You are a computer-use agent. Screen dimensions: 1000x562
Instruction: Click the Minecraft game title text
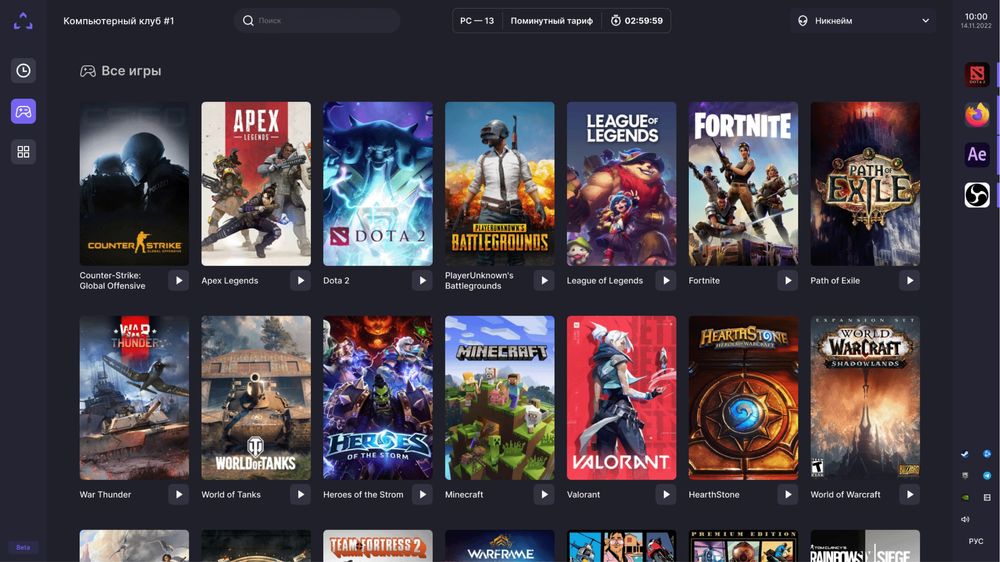(x=464, y=494)
